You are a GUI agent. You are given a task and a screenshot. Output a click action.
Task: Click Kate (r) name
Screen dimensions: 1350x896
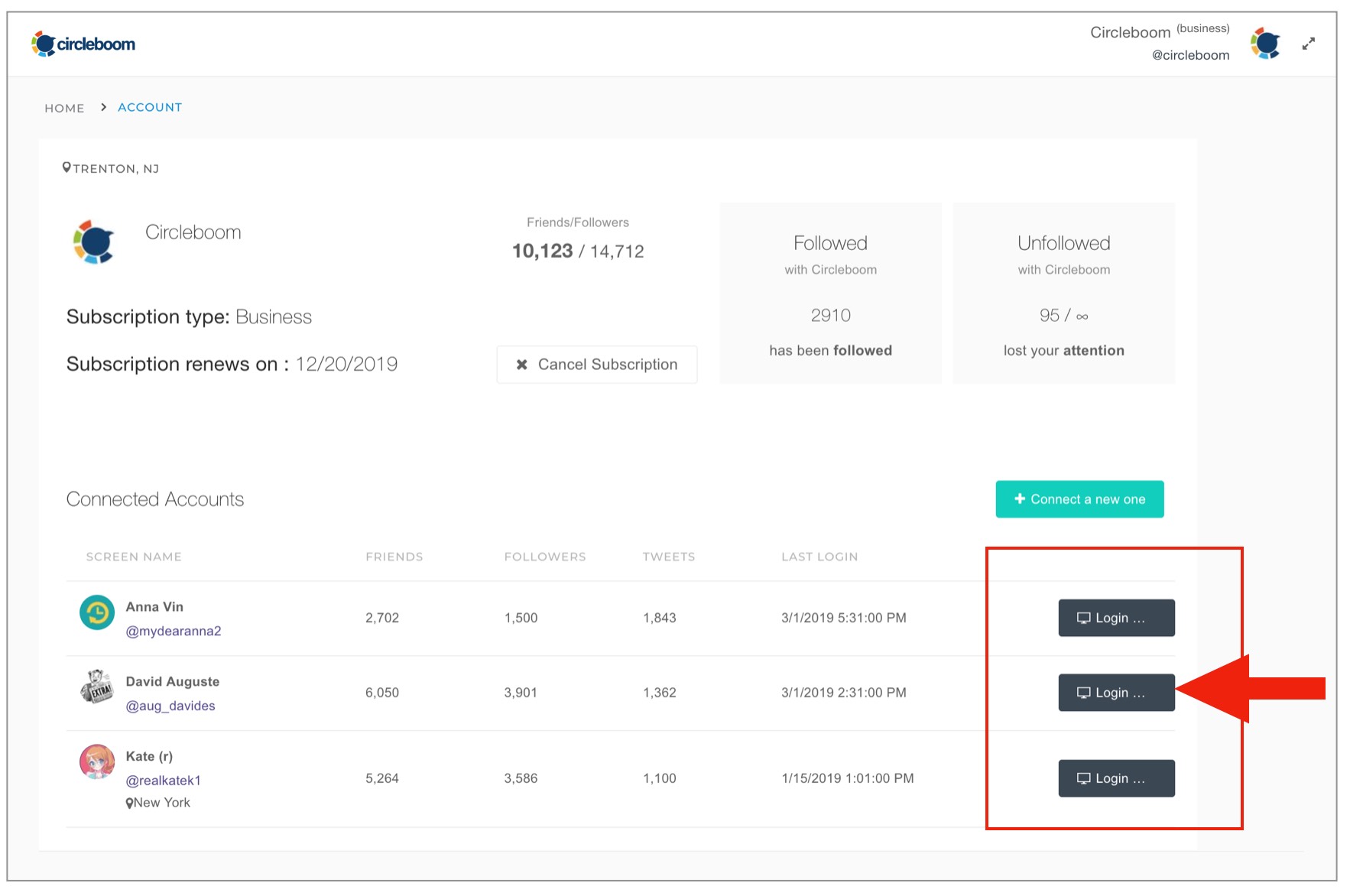coord(149,756)
